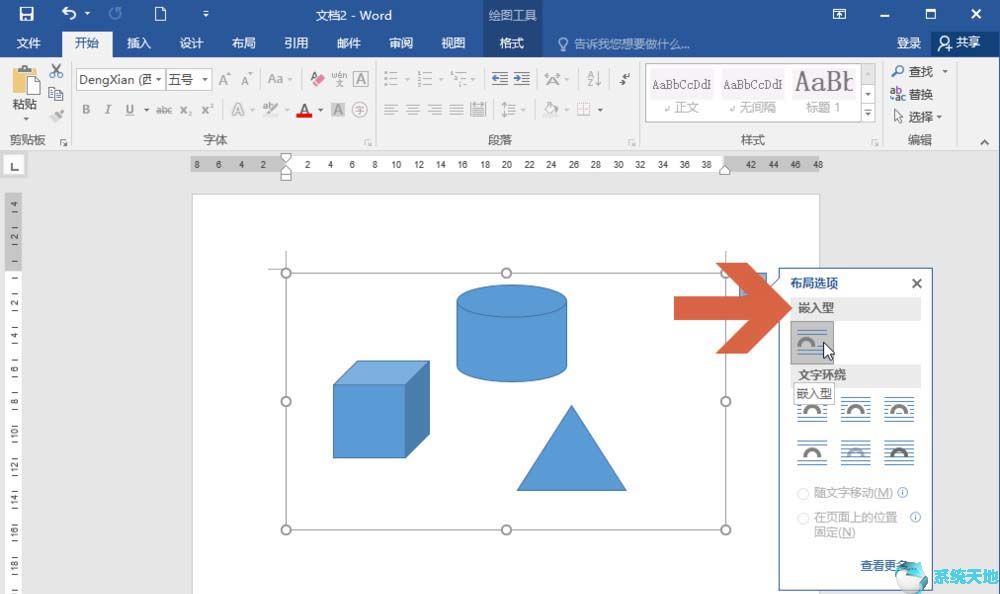Sort text with A-Z sort icon
This screenshot has height=594, width=1000.
pyautogui.click(x=594, y=79)
